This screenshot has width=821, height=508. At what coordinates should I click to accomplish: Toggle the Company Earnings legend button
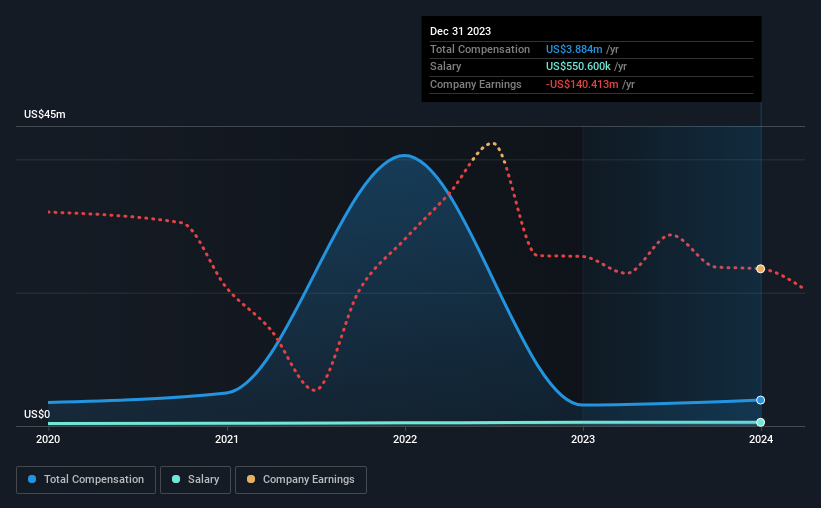click(301, 480)
